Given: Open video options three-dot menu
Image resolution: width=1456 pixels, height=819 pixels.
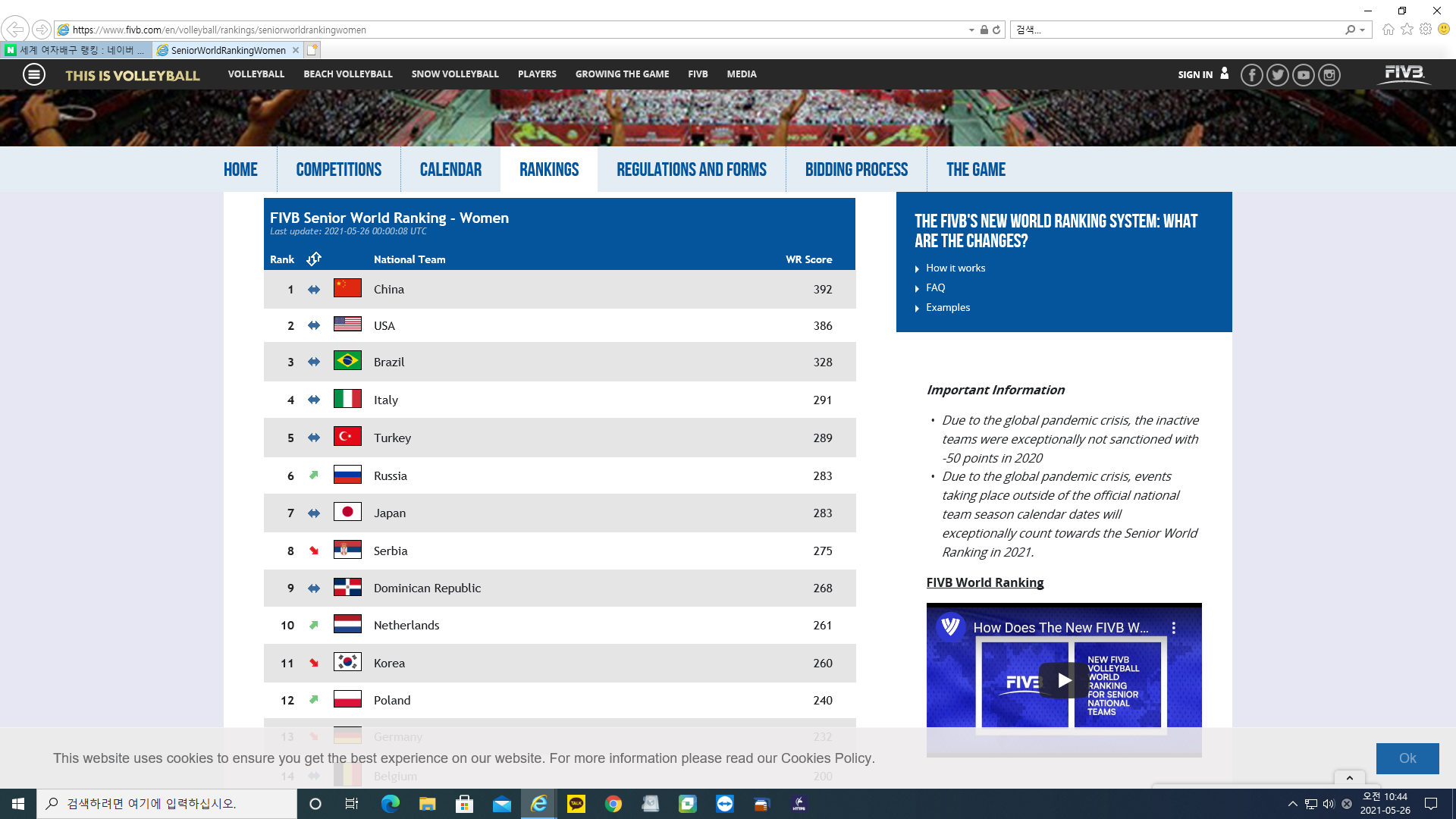Looking at the screenshot, I should click(1174, 628).
